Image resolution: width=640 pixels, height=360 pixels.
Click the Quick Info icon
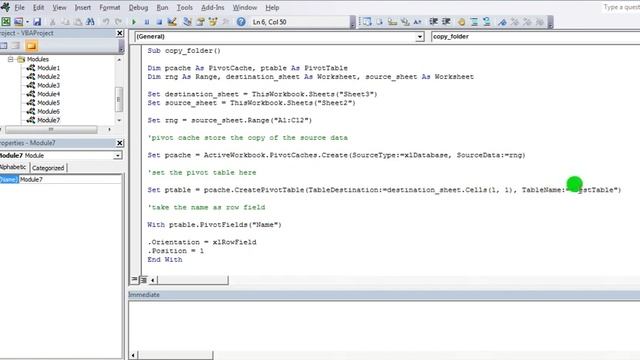pos(392,22)
